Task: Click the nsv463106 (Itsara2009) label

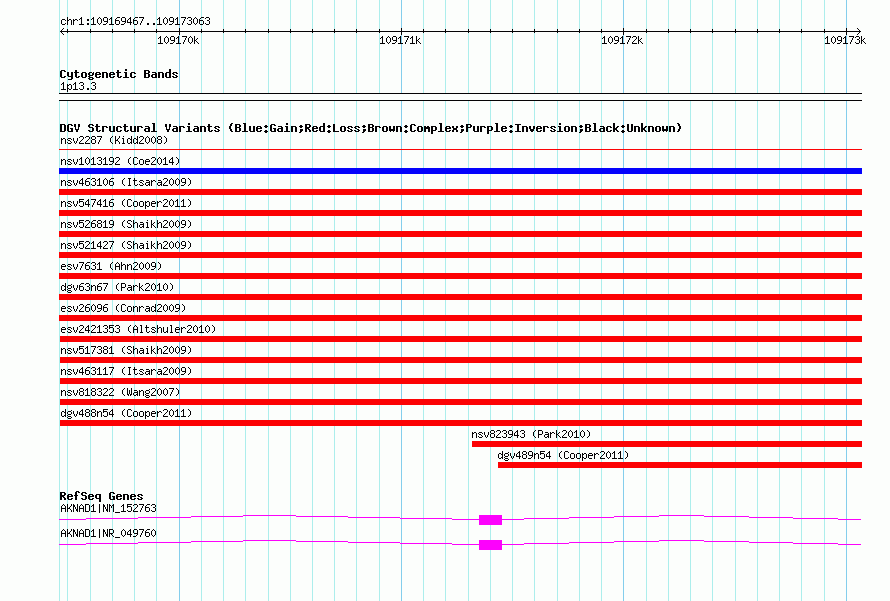Action: click(126, 182)
